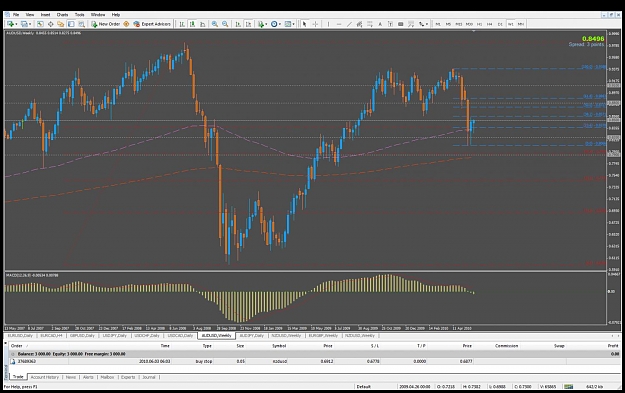
Task: Open the USDJPY,Daily chart tab
Action: [x=114, y=336]
